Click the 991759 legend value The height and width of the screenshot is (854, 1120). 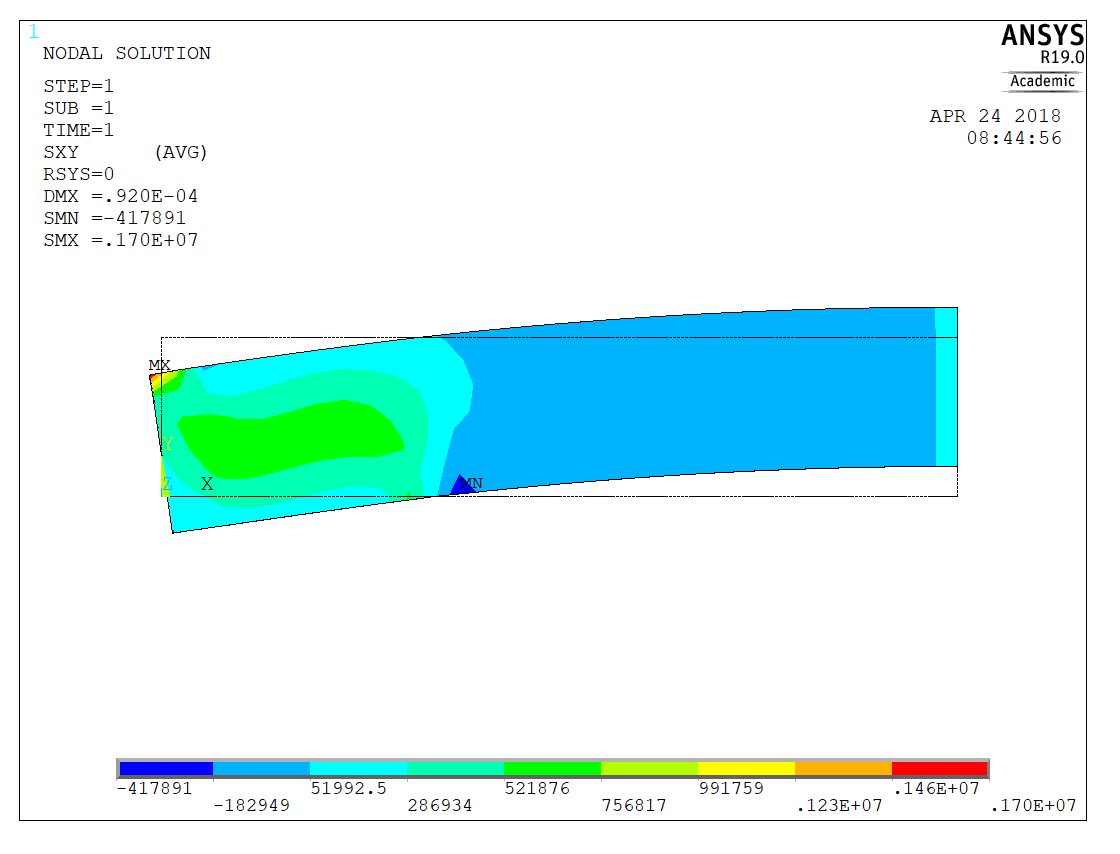(x=731, y=788)
